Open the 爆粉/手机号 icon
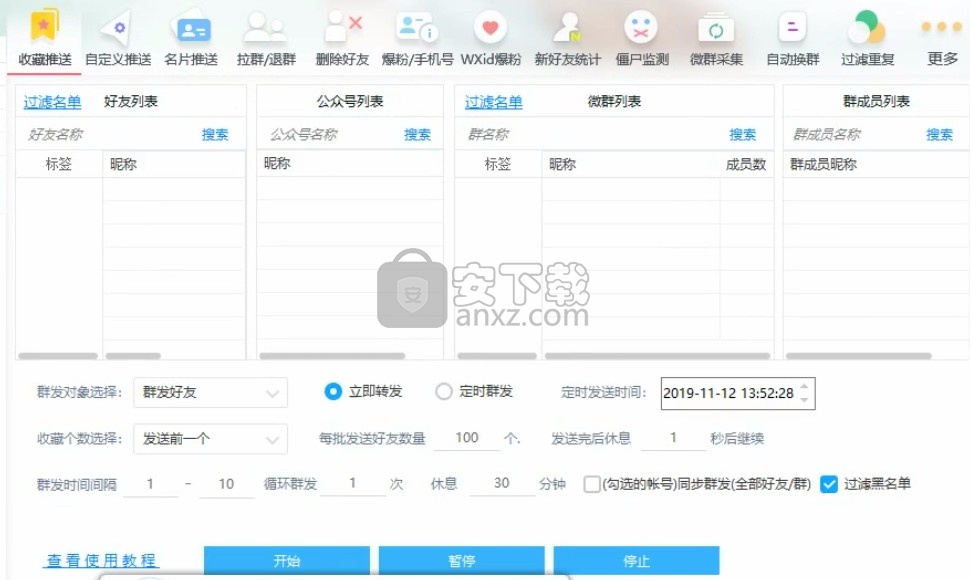970x580 pixels. [417, 28]
